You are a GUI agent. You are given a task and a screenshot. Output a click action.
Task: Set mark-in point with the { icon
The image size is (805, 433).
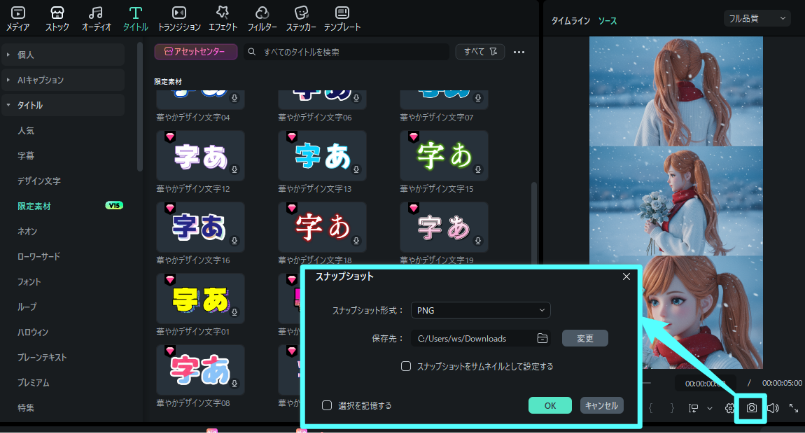650,408
